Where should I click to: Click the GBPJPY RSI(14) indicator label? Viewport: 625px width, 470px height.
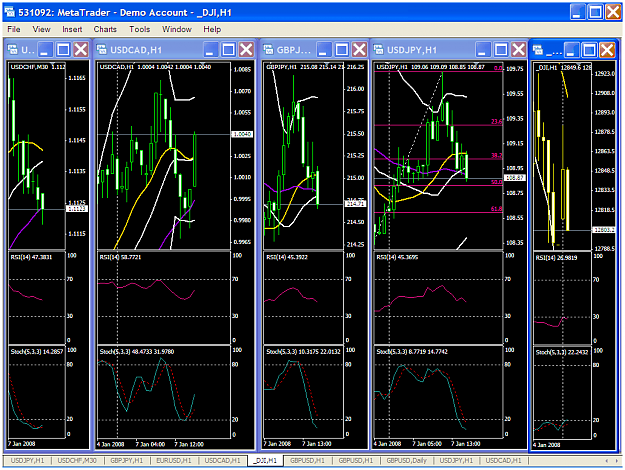[x=287, y=257]
